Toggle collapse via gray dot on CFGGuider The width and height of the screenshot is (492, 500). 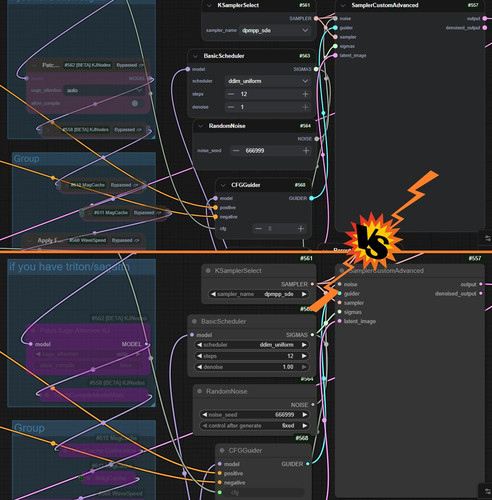click(x=222, y=450)
